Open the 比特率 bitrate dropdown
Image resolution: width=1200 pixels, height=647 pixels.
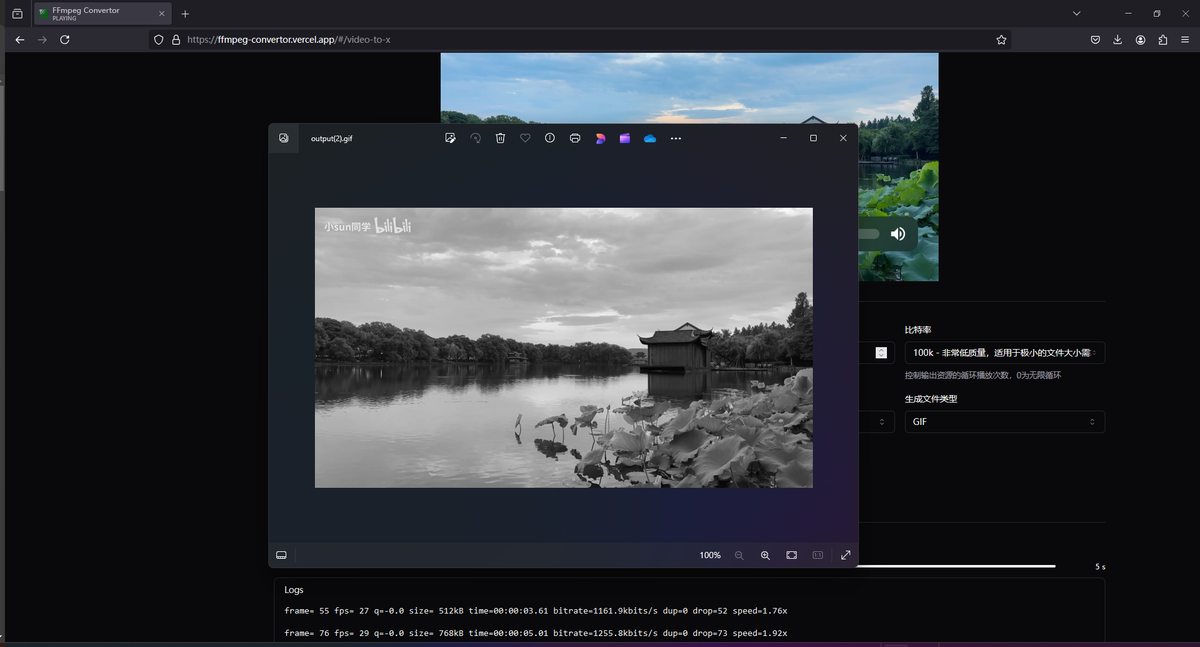[1004, 353]
